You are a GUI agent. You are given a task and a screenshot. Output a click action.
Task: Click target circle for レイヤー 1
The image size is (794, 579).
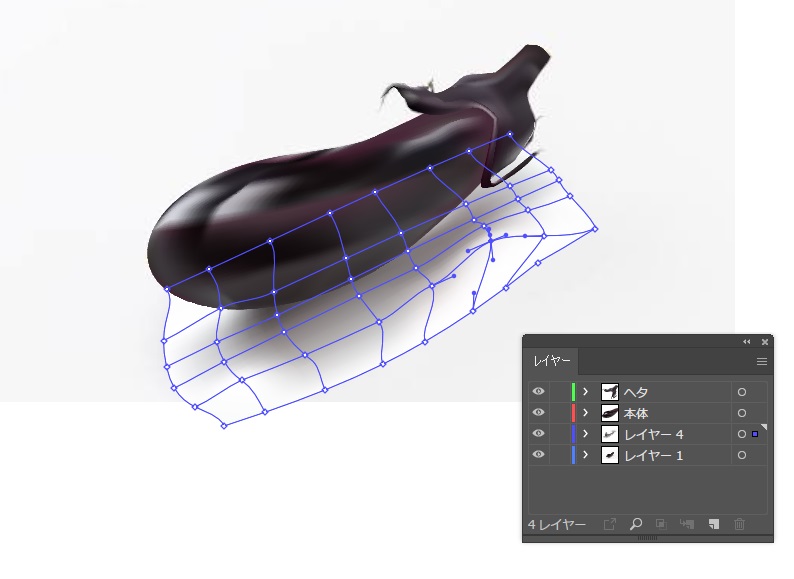click(x=742, y=455)
